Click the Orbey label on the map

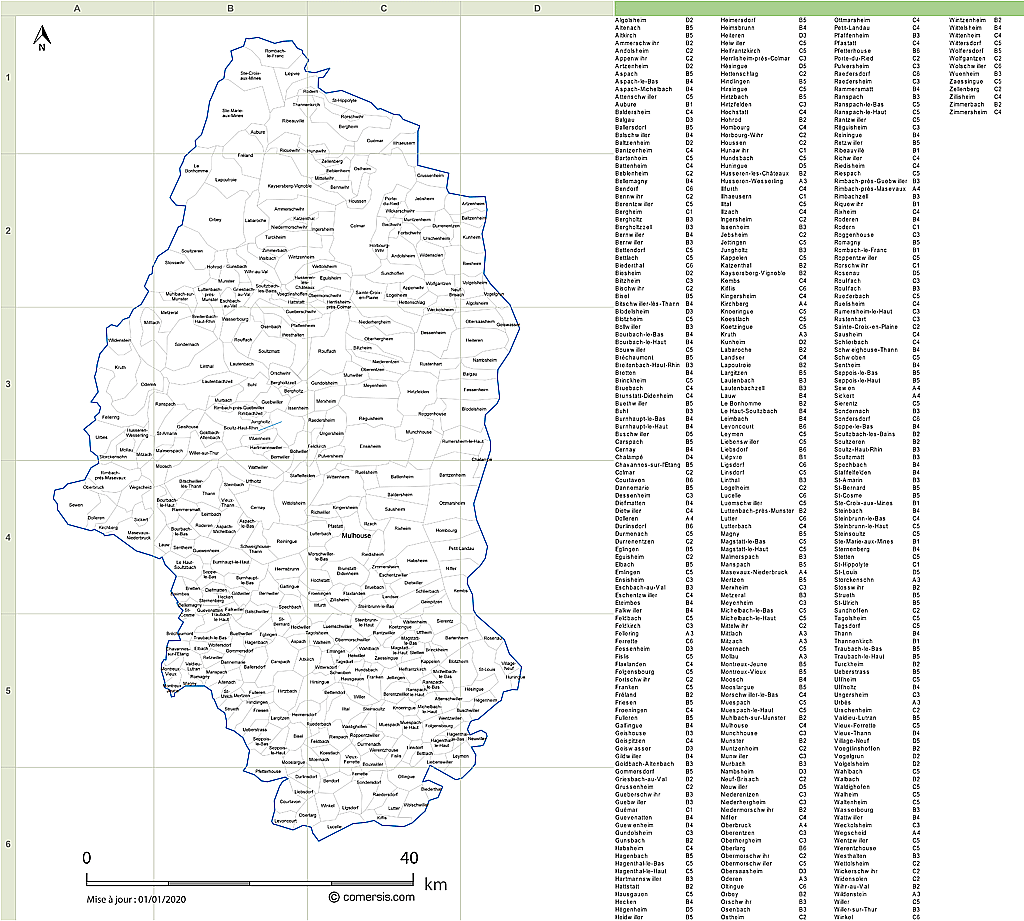(215, 220)
